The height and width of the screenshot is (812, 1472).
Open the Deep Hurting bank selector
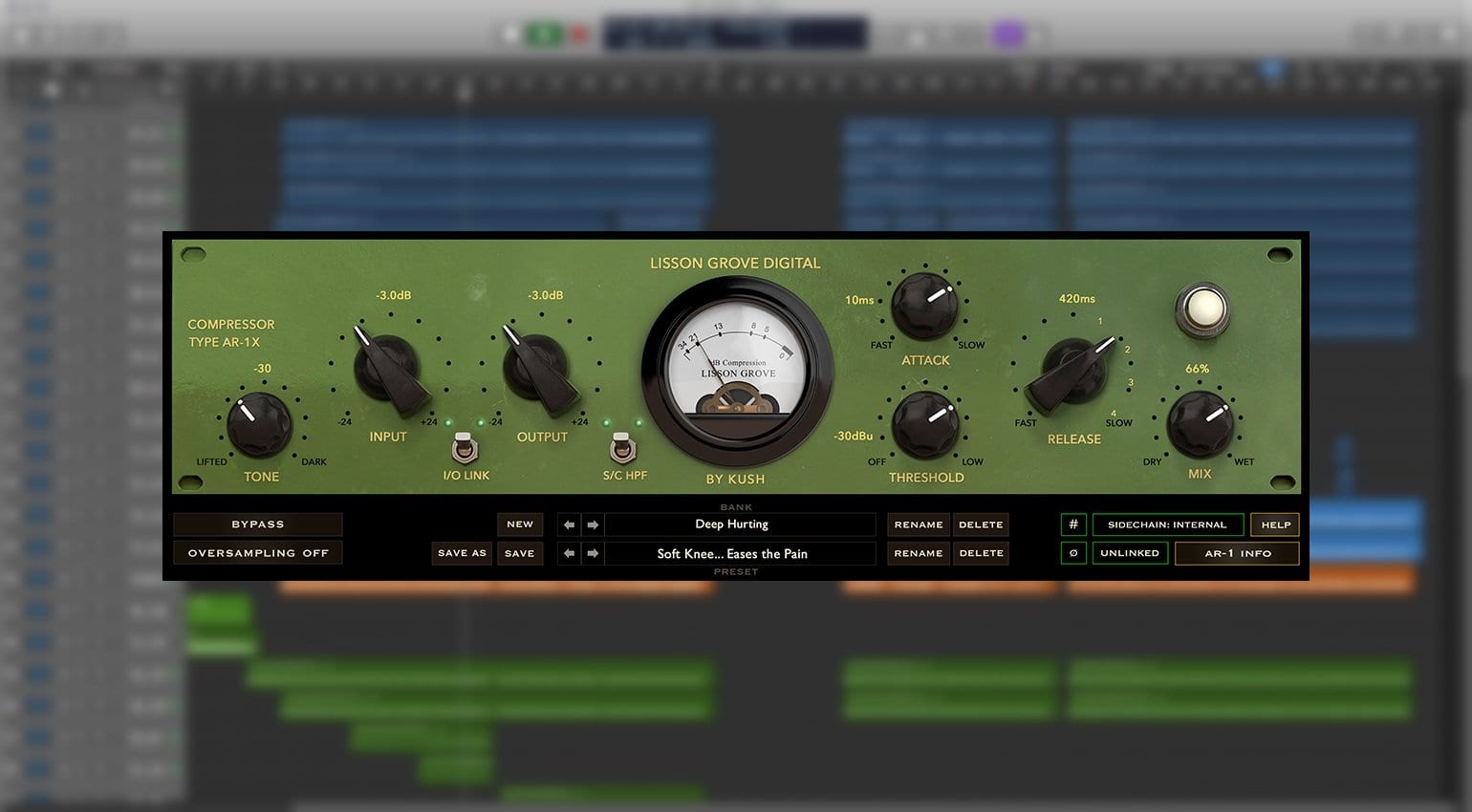[x=732, y=524]
